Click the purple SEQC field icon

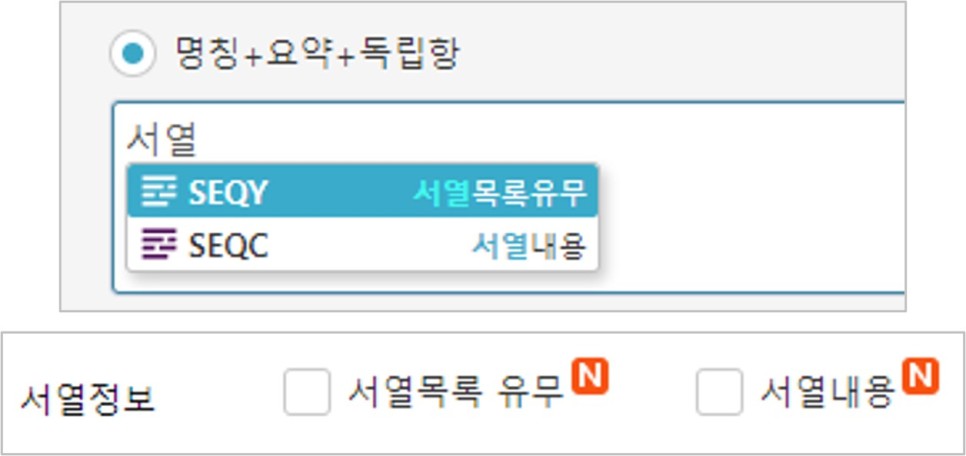click(x=159, y=244)
